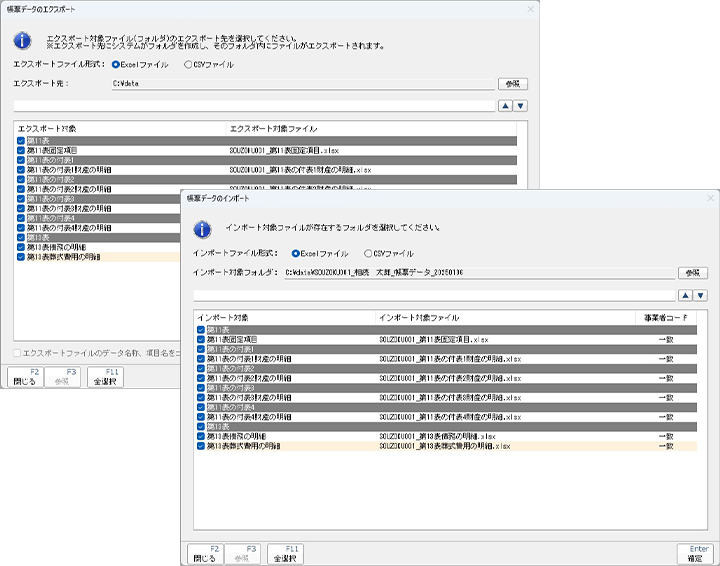Click the blue info icon in the export dialog
Viewport: 720px width, 566px height.
click(23, 41)
